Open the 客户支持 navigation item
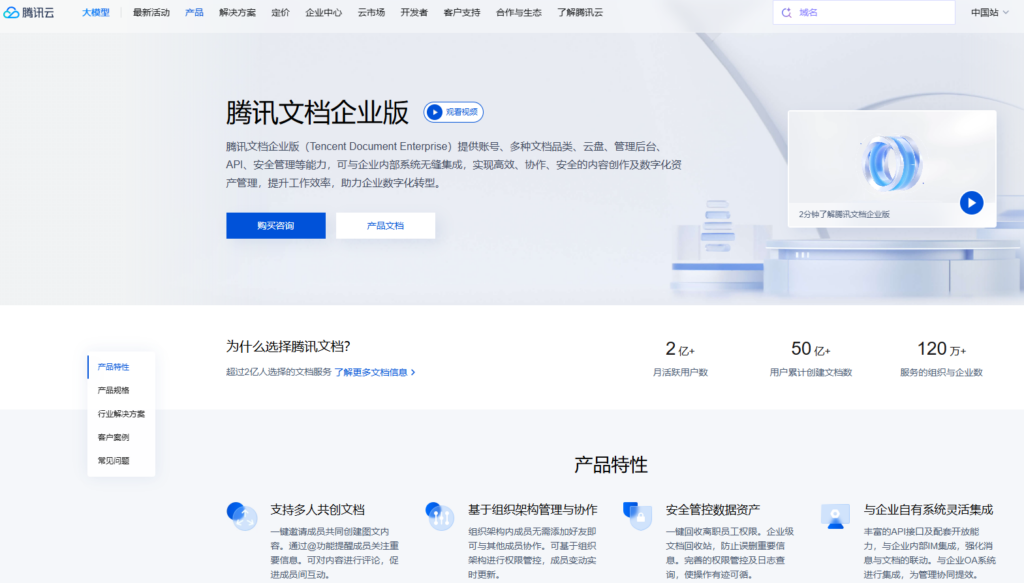 [x=462, y=12]
